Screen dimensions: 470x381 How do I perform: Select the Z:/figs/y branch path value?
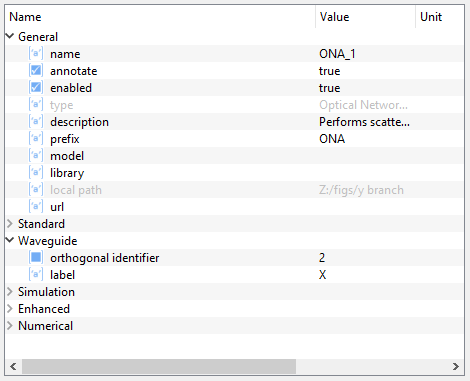[361, 190]
